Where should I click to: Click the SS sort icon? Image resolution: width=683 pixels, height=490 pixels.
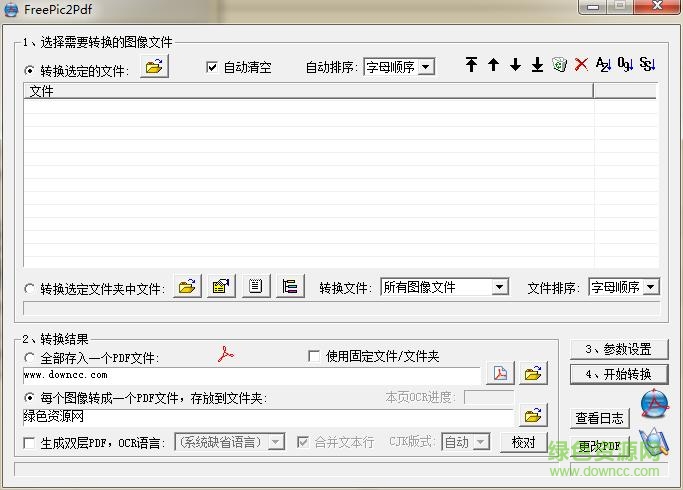[647, 64]
